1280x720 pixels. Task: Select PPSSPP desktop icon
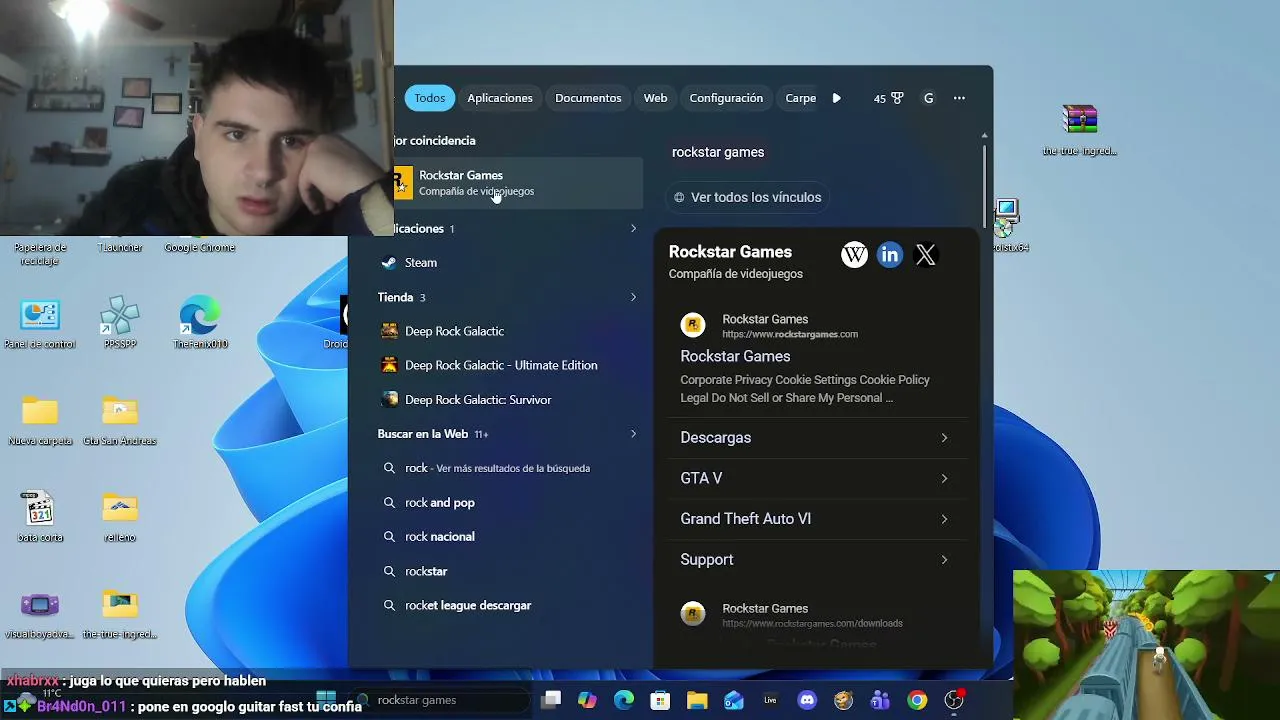tap(120, 323)
